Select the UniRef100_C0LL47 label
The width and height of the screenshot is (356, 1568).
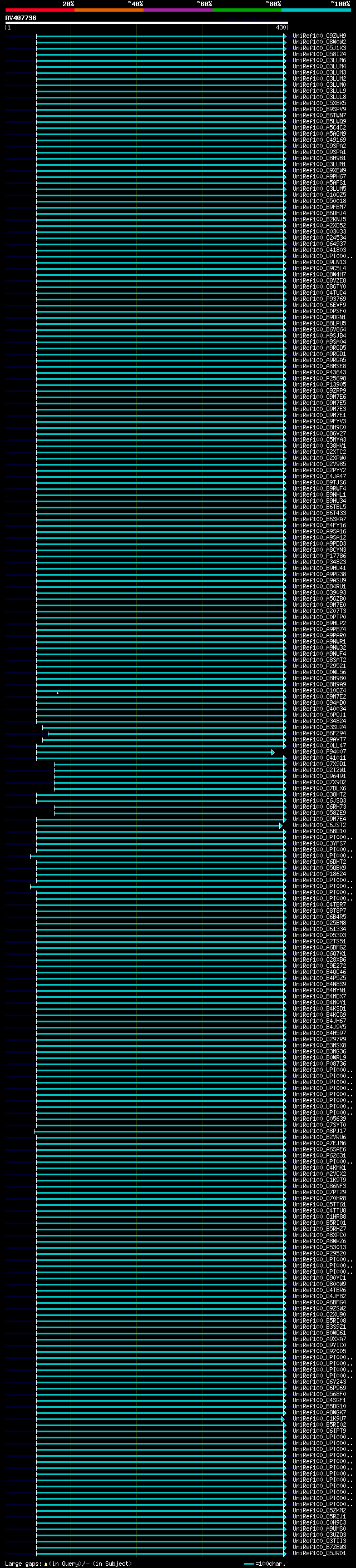[x=319, y=746]
